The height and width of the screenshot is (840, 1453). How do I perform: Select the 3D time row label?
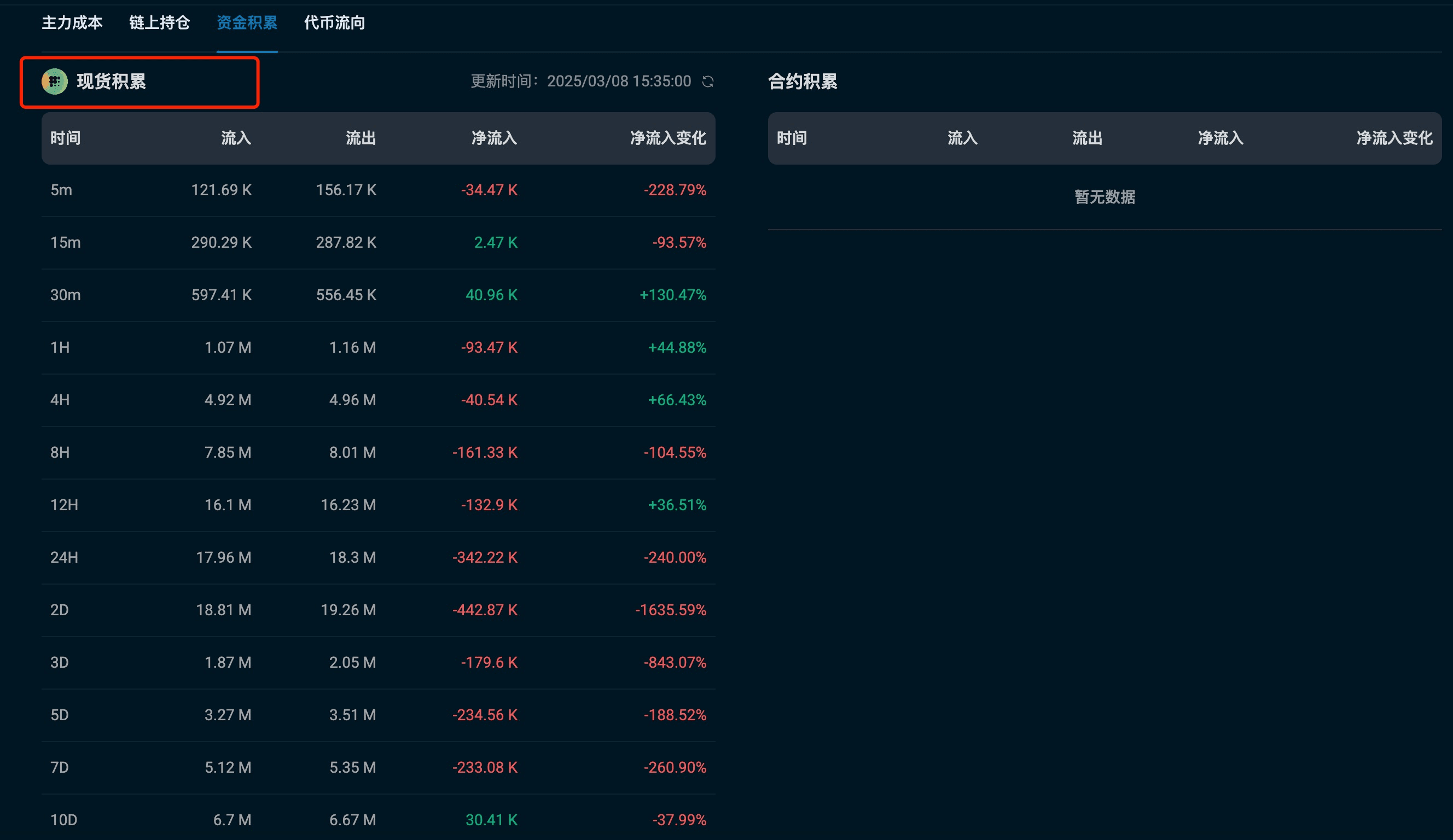[60, 662]
